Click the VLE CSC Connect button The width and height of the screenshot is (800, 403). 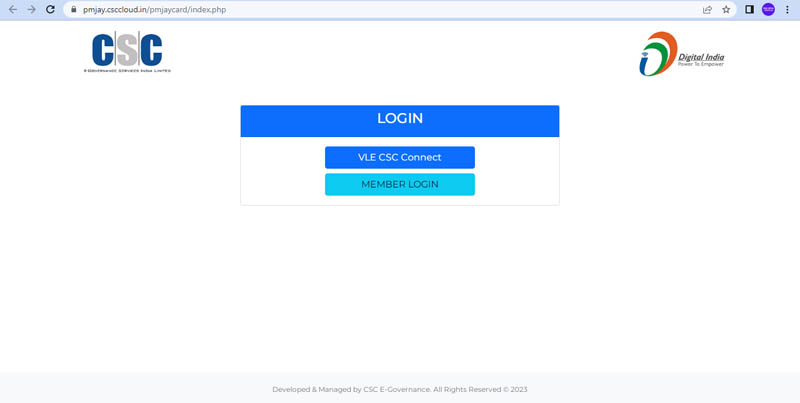coord(400,158)
